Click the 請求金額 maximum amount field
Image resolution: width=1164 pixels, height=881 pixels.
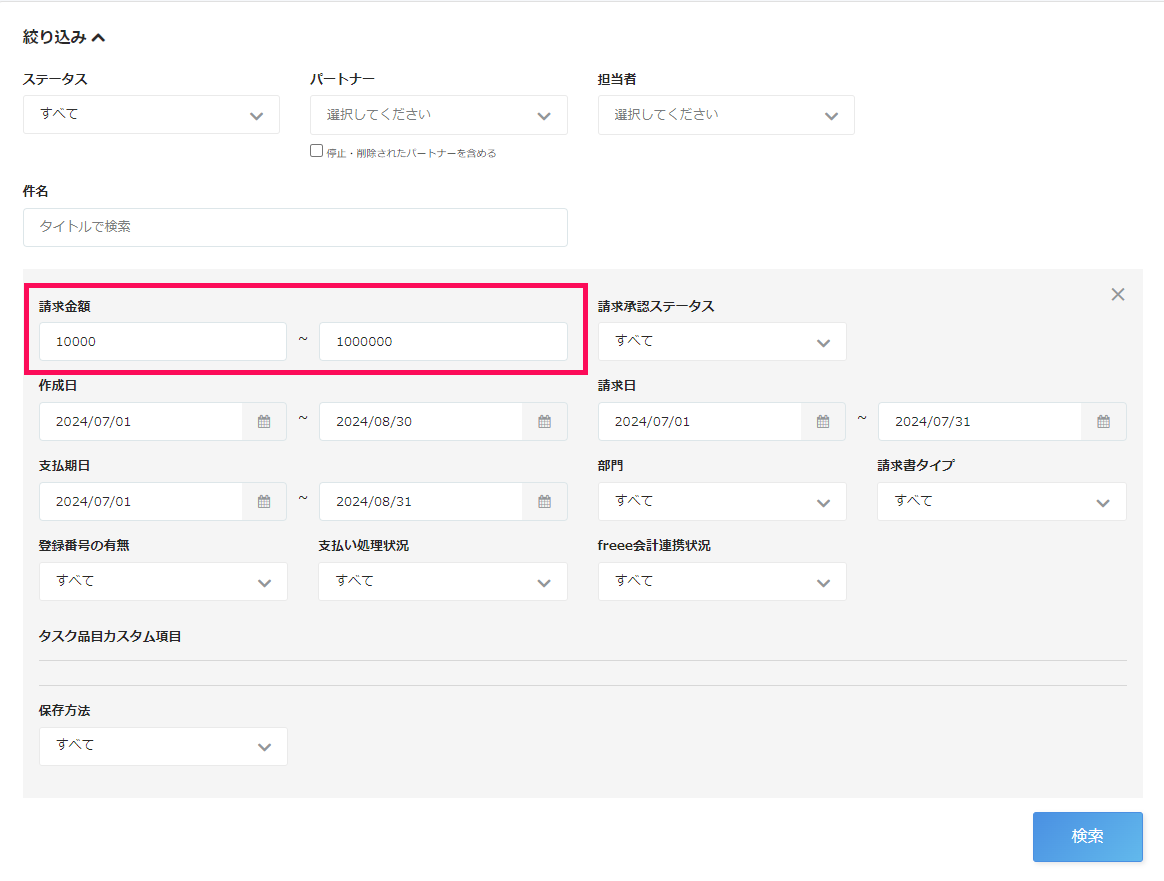click(443, 342)
